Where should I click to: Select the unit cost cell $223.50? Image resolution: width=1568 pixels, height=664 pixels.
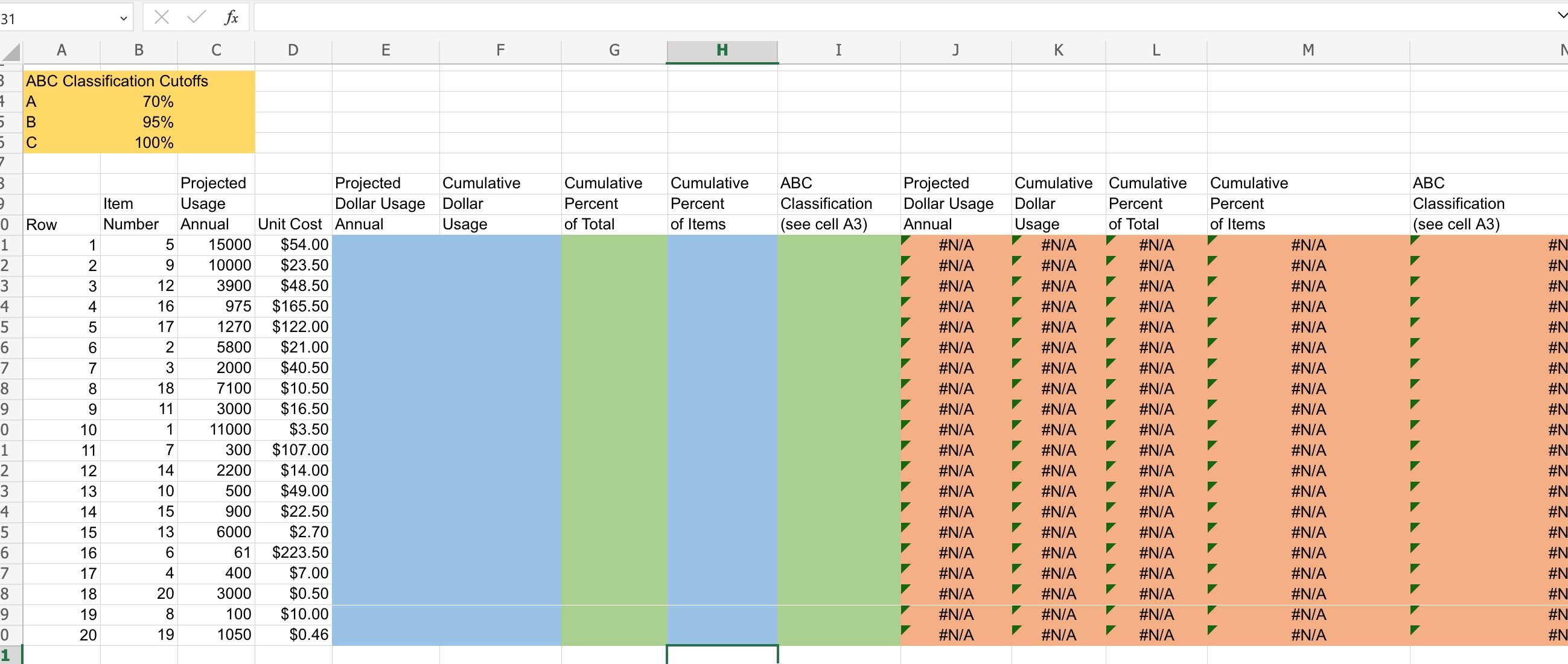pyautogui.click(x=293, y=552)
